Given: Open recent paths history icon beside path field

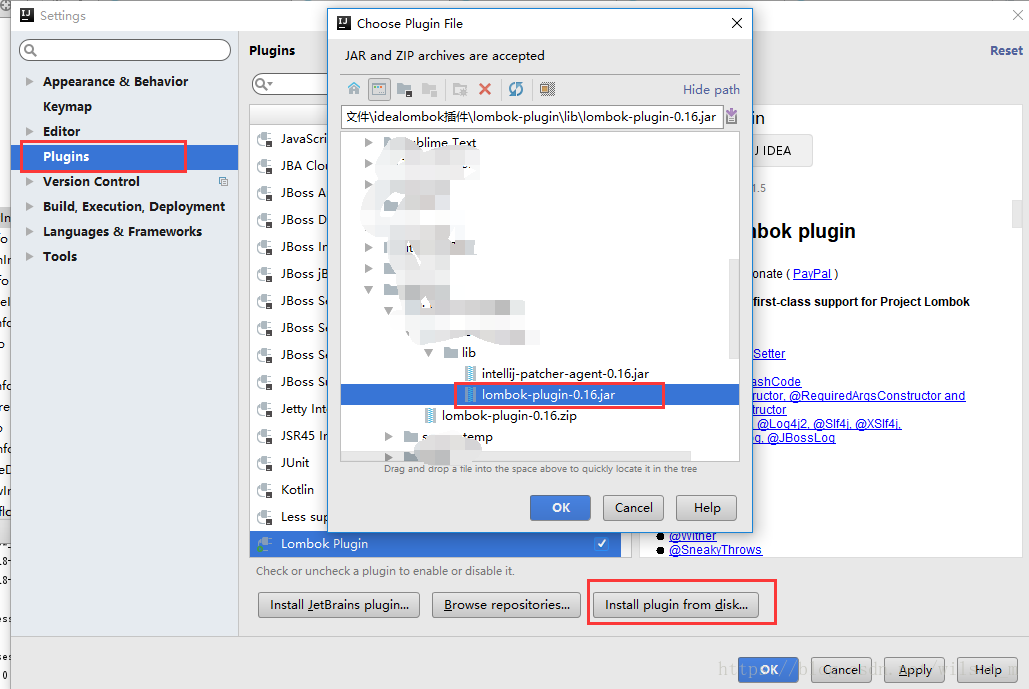Looking at the screenshot, I should pyautogui.click(x=732, y=117).
